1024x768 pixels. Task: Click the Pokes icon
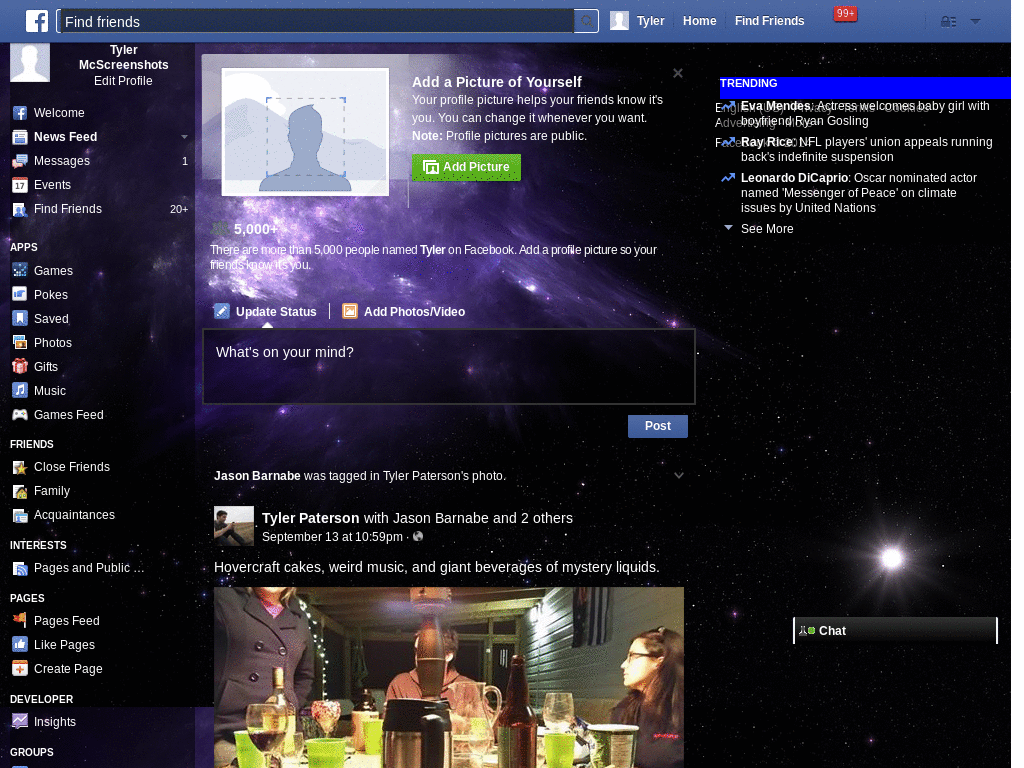pyautogui.click(x=20, y=295)
